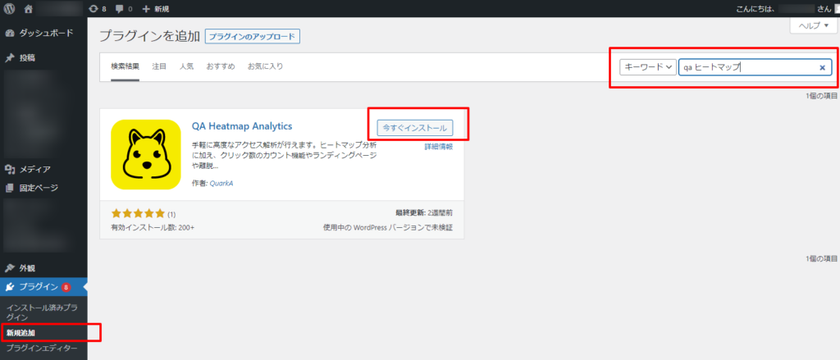Expand the キーワード search type dropdown
840x360 pixels.
pyautogui.click(x=648, y=67)
